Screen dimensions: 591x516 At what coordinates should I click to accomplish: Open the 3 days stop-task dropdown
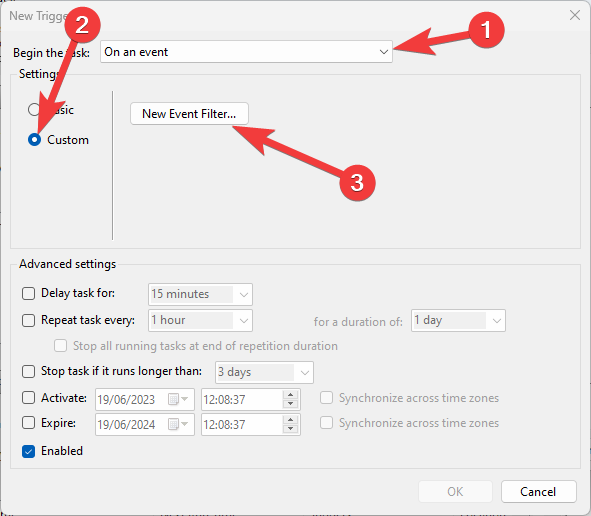click(x=264, y=372)
